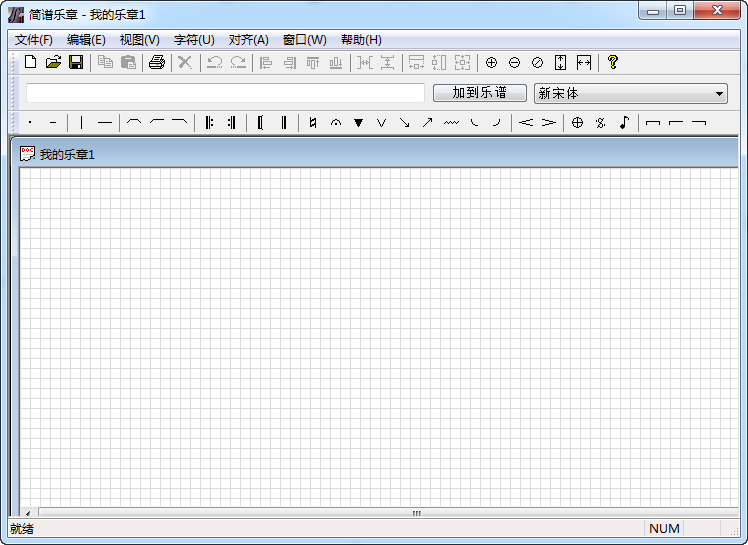Click the zoom in plus circle icon

tap(491, 62)
